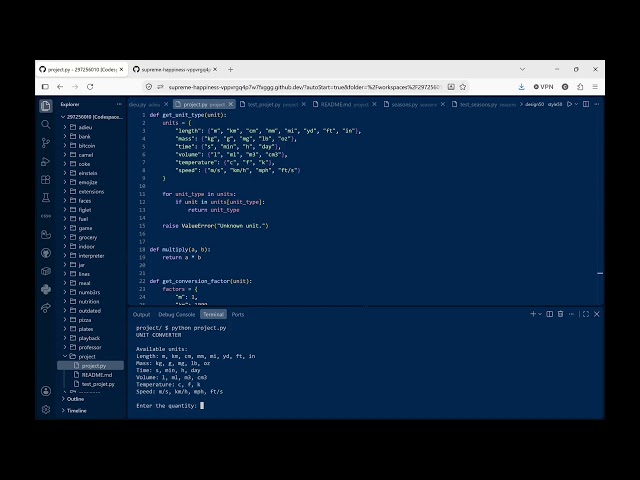Open the Testing flask icon

point(46,198)
